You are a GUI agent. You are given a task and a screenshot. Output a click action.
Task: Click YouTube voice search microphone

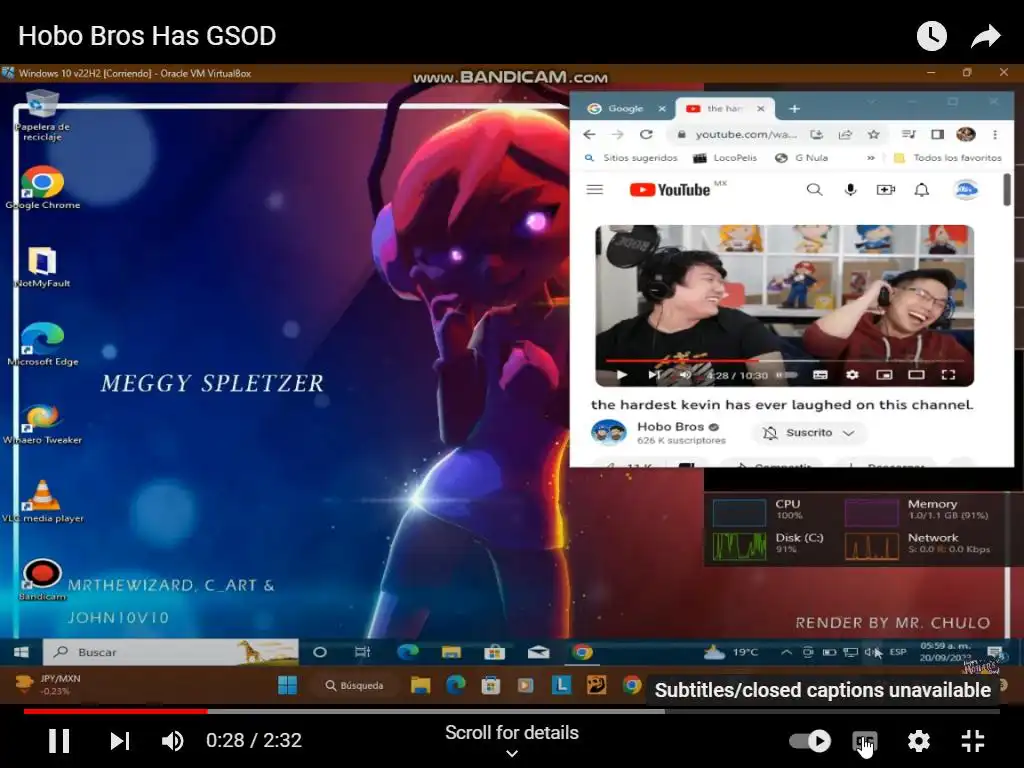coord(850,190)
